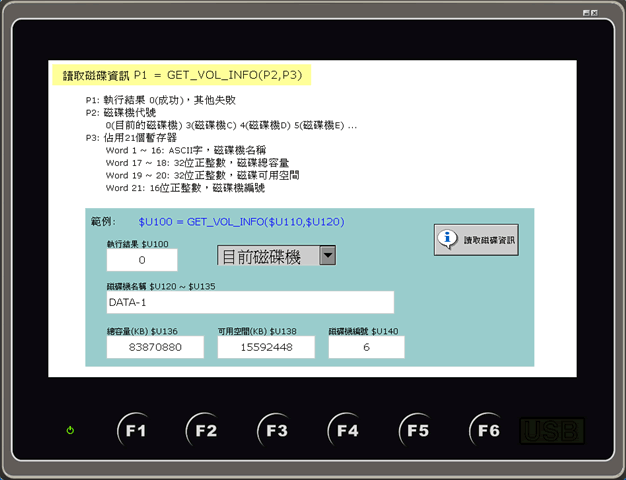Click the USB indicator on the bezel
The height and width of the screenshot is (480, 626).
tap(552, 431)
